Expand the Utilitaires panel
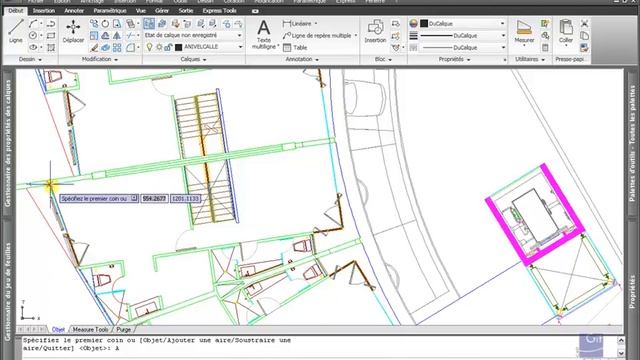This screenshot has height=360, width=640. click(x=530, y=60)
